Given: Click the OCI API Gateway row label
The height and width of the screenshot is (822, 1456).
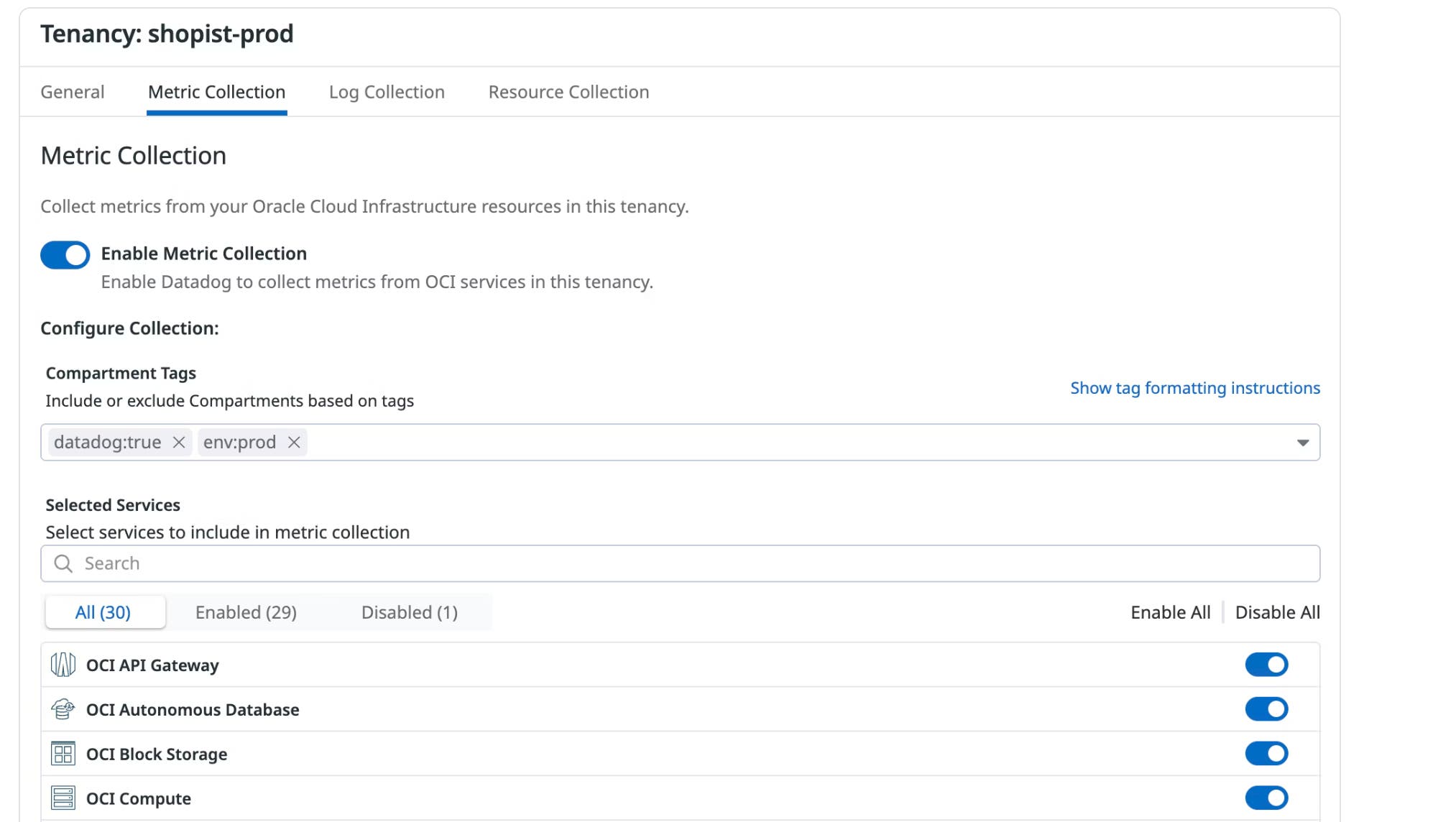Looking at the screenshot, I should [152, 665].
